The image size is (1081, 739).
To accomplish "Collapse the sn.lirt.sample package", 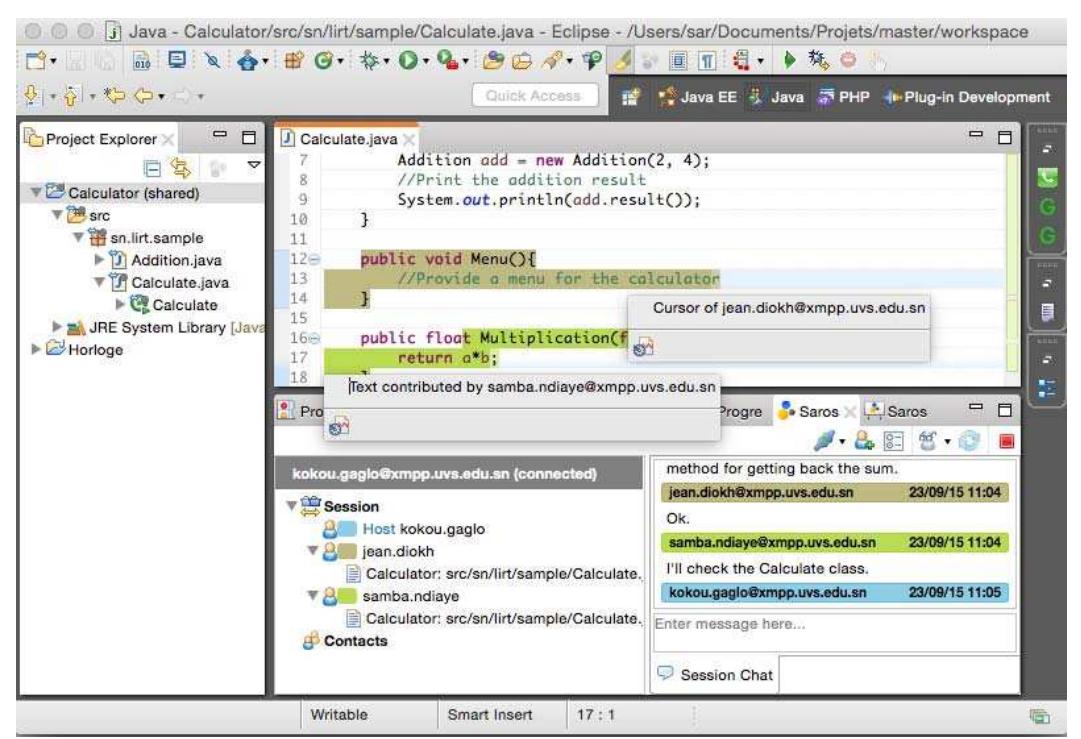I will tap(79, 237).
